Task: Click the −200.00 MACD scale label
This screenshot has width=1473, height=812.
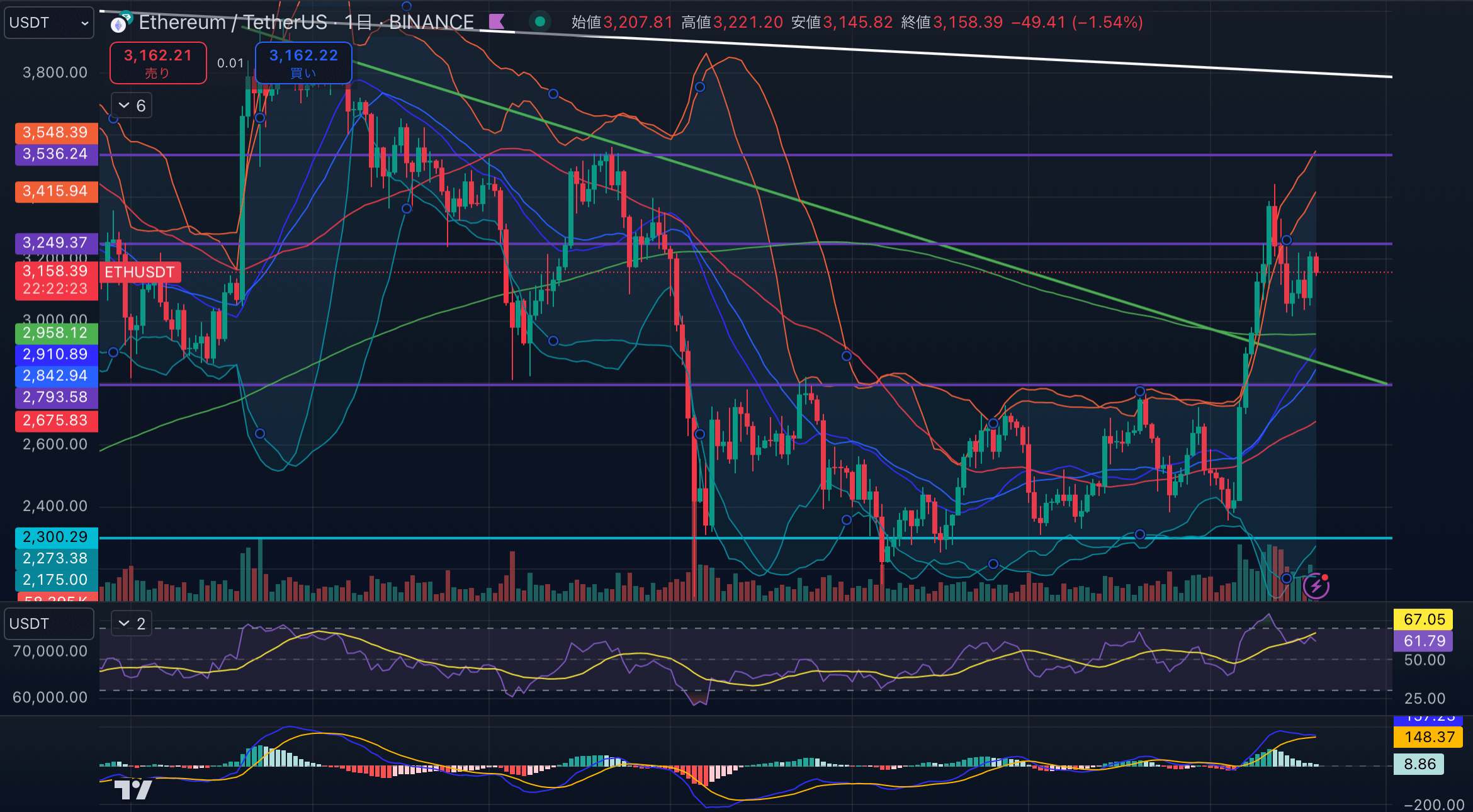Action: 1434,804
